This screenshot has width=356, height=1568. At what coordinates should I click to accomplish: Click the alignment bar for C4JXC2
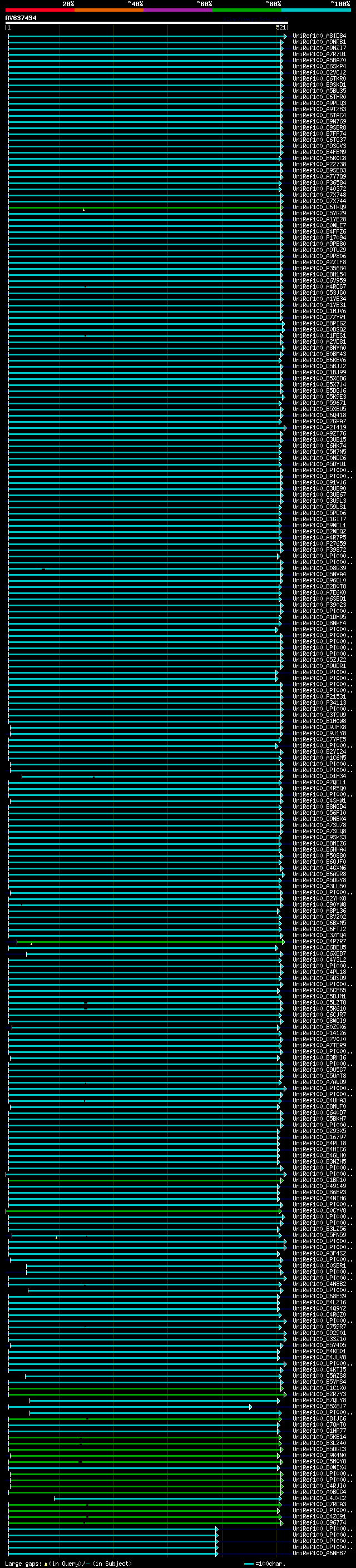pos(167,1499)
